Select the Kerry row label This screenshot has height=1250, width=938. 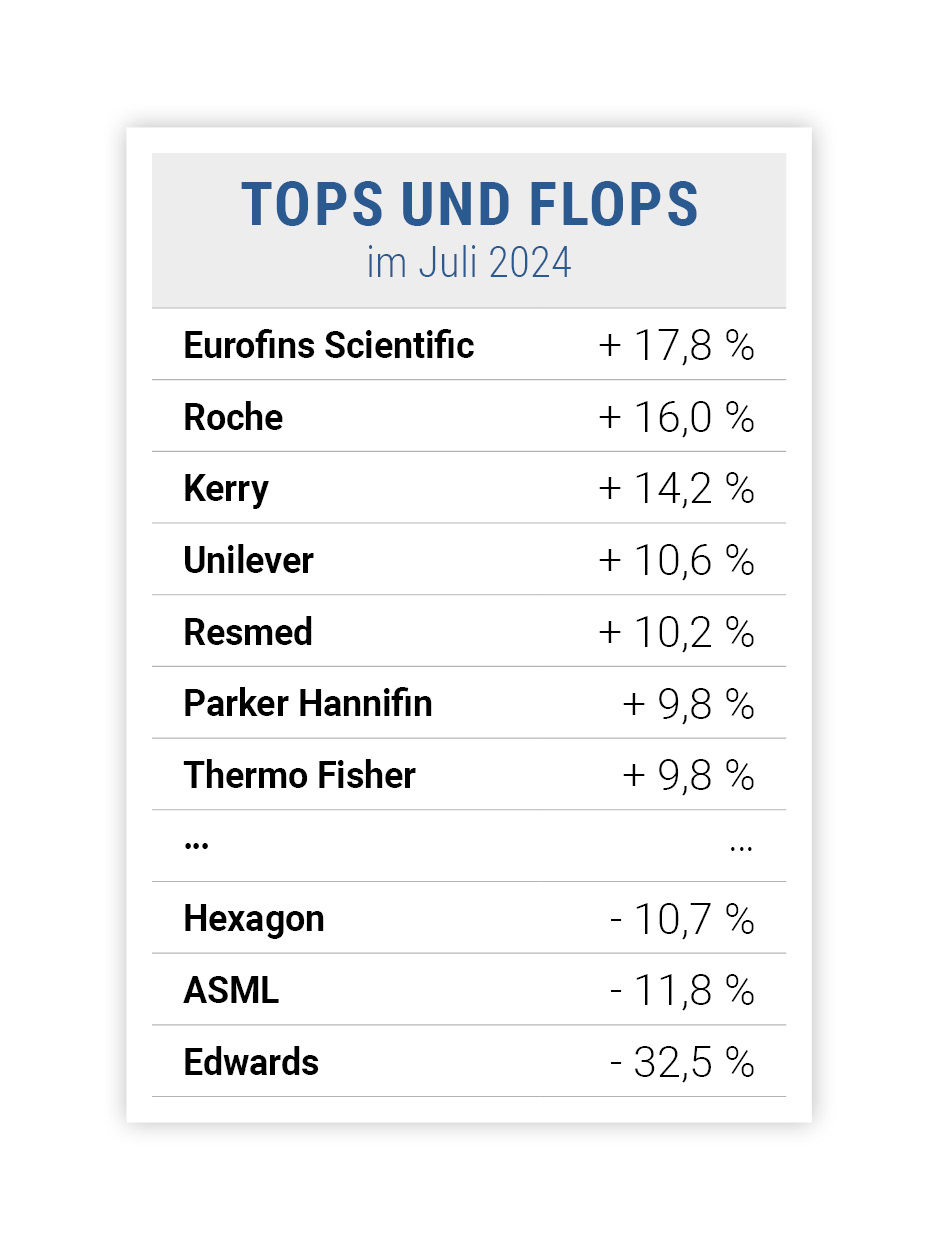coord(226,490)
